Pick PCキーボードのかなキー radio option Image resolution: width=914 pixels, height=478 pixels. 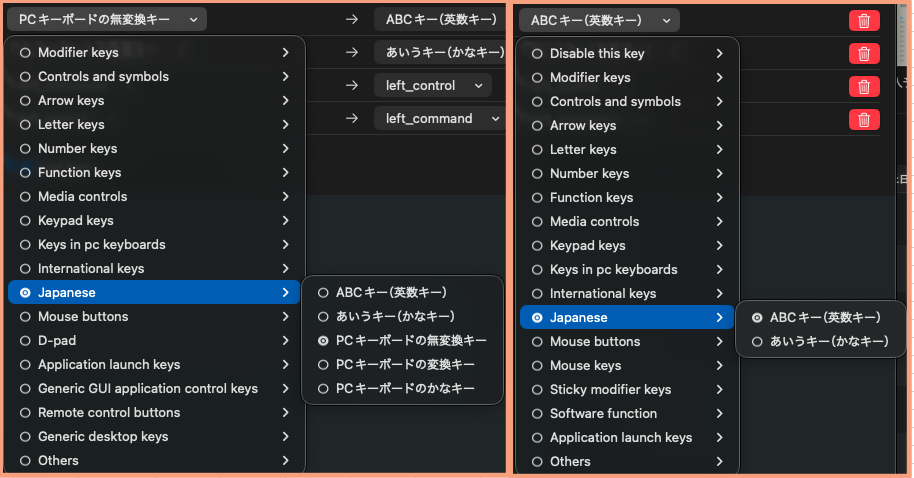[x=404, y=388]
